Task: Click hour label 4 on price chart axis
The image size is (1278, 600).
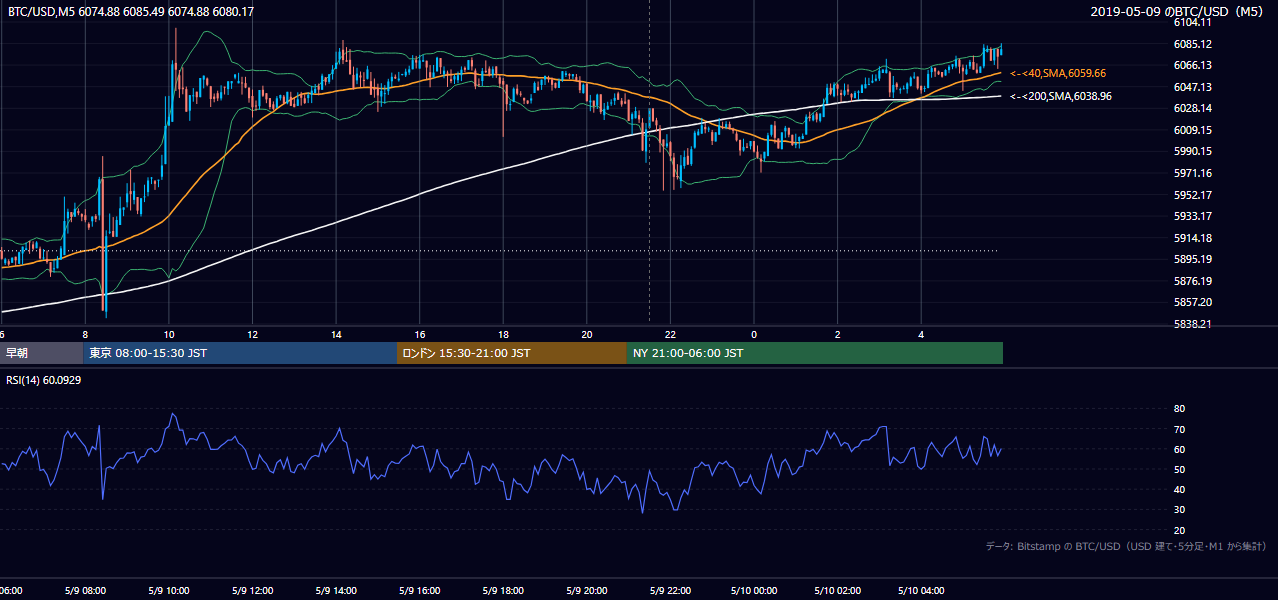Action: 921,335
